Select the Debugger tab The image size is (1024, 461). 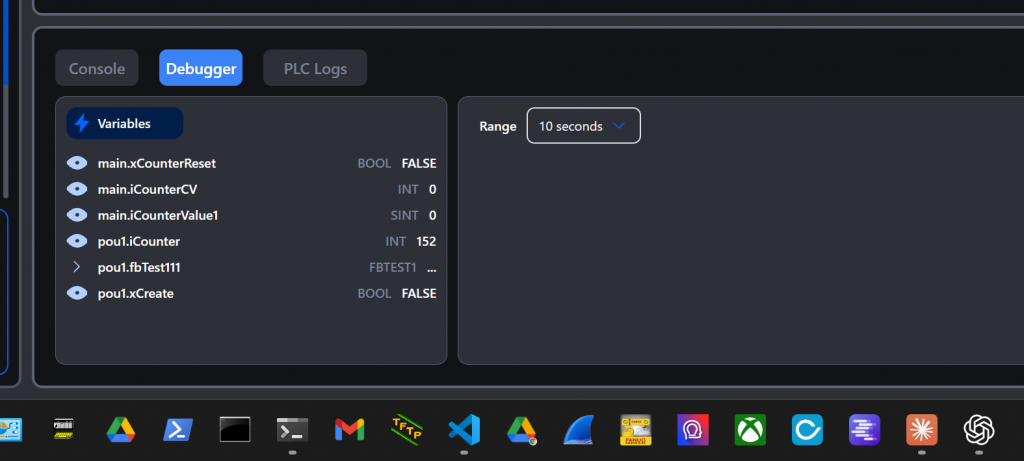200,68
